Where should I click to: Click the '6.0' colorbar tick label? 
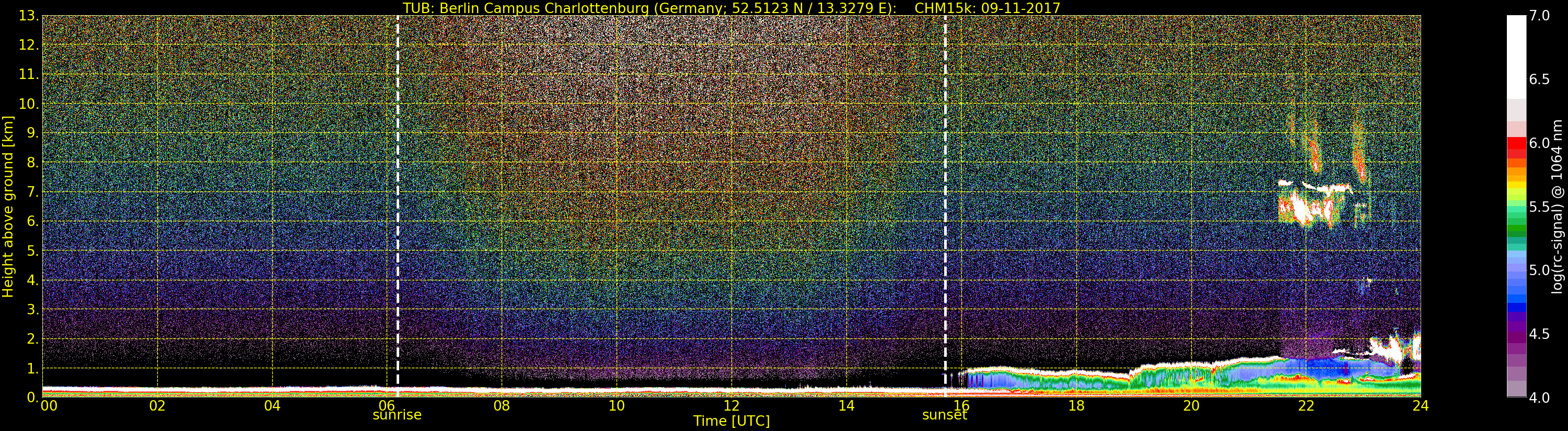[1539, 143]
